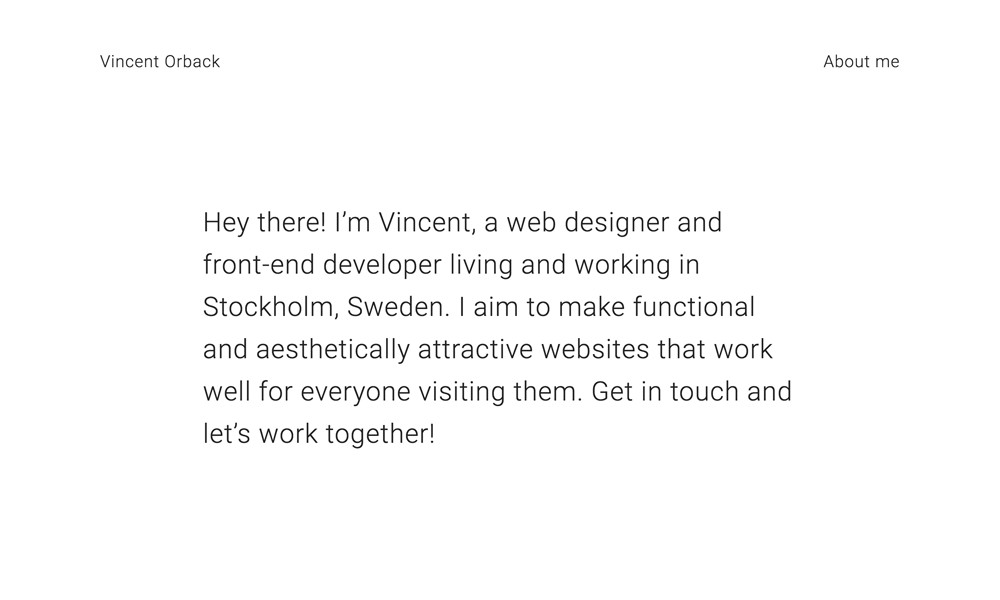Click the Vincent Orback site title
The height and width of the screenshot is (600, 1000).
[160, 62]
